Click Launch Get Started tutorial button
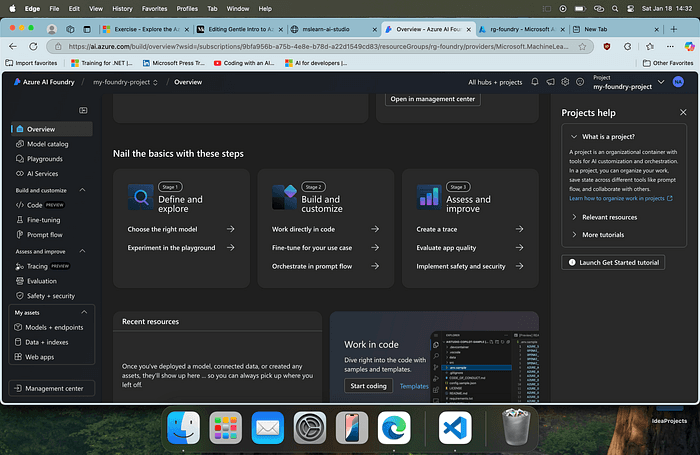 613,263
